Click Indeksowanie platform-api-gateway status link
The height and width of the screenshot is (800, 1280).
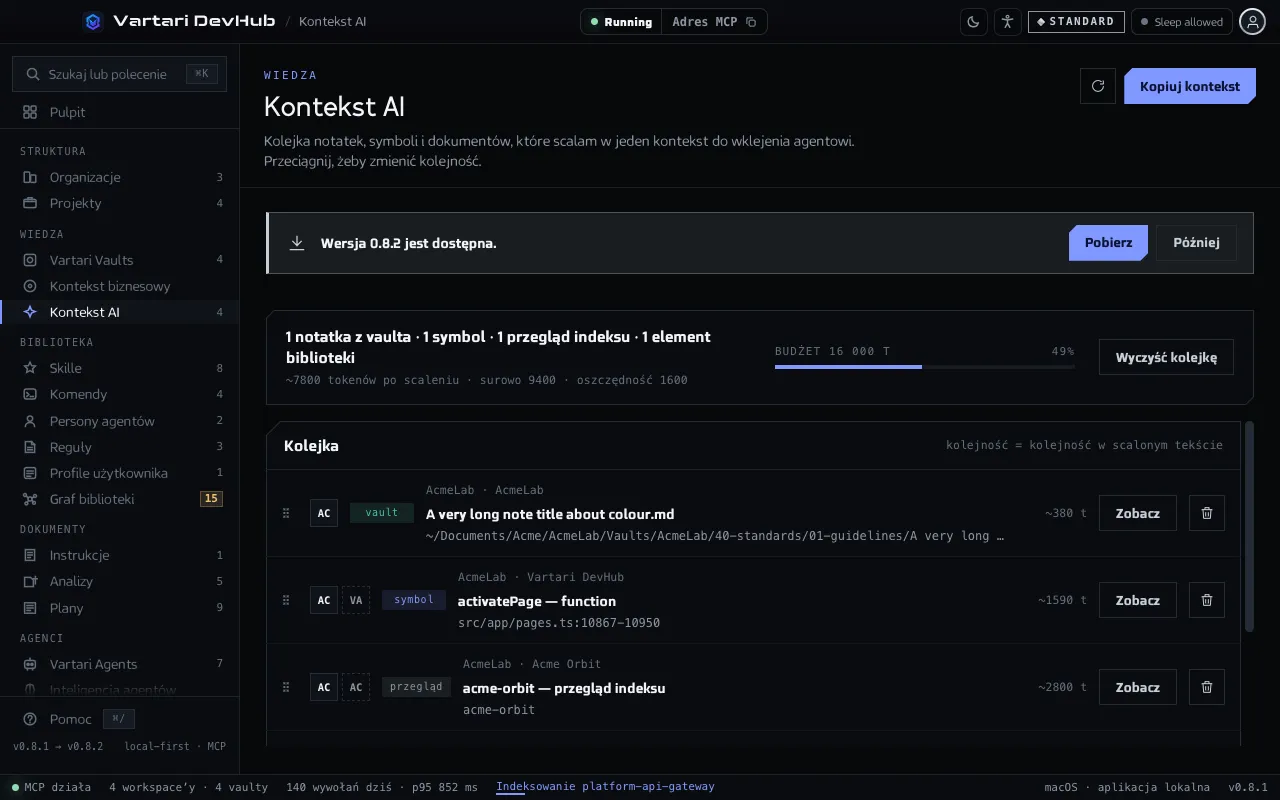[x=605, y=787]
